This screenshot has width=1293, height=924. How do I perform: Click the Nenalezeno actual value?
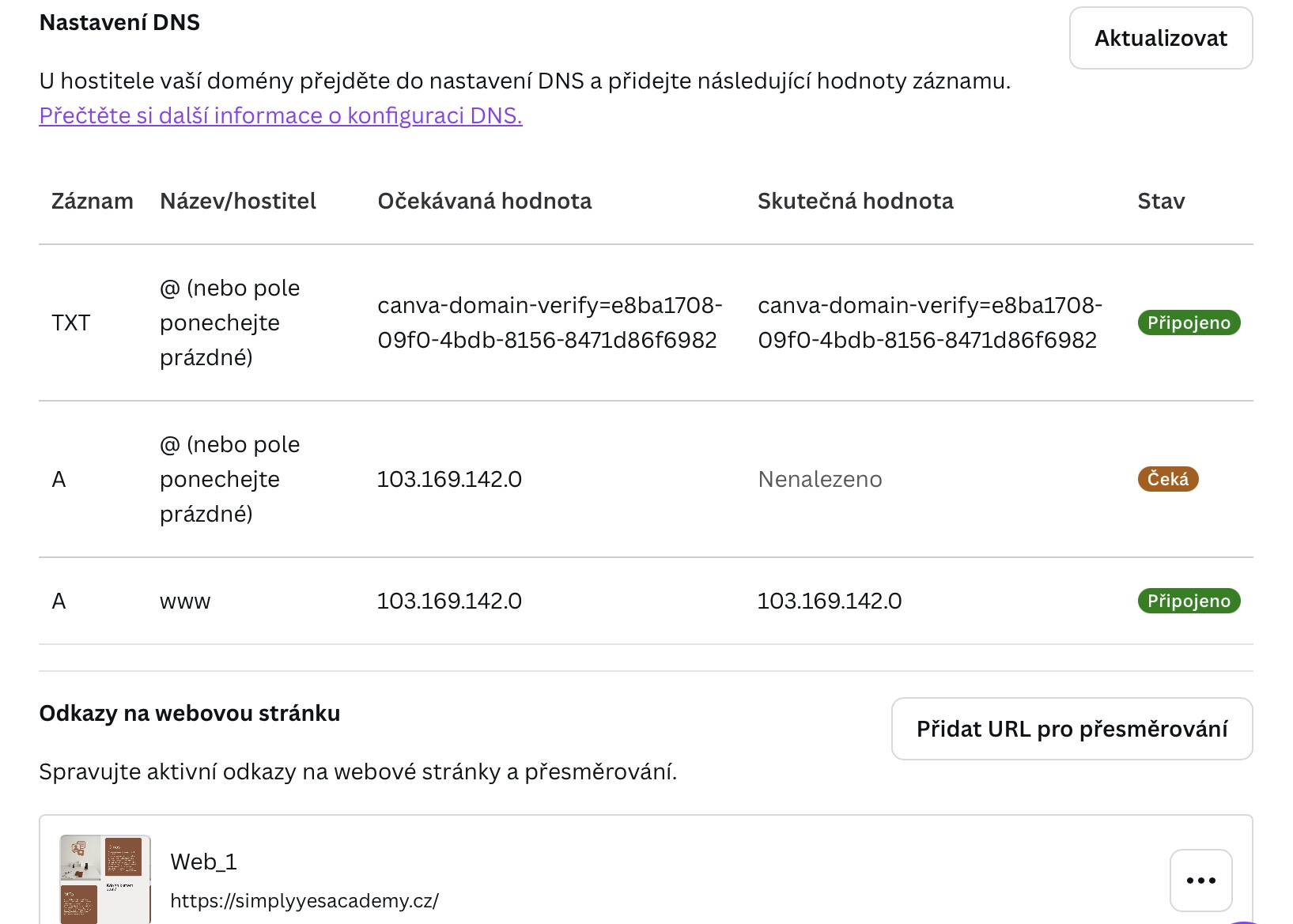point(819,479)
